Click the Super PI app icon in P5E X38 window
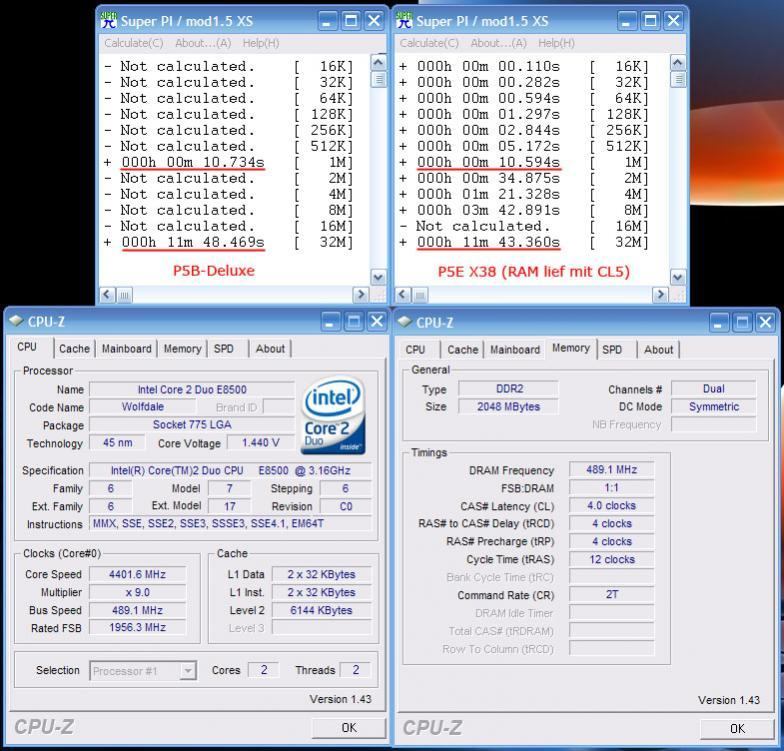Screen dimensions: 784x751 [x=404, y=20]
